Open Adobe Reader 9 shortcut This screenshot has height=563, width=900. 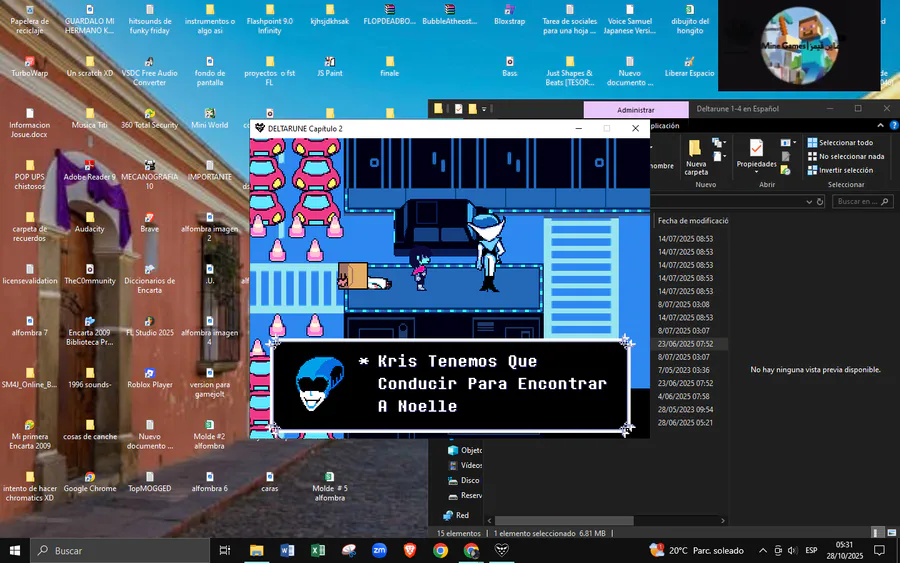[x=90, y=170]
